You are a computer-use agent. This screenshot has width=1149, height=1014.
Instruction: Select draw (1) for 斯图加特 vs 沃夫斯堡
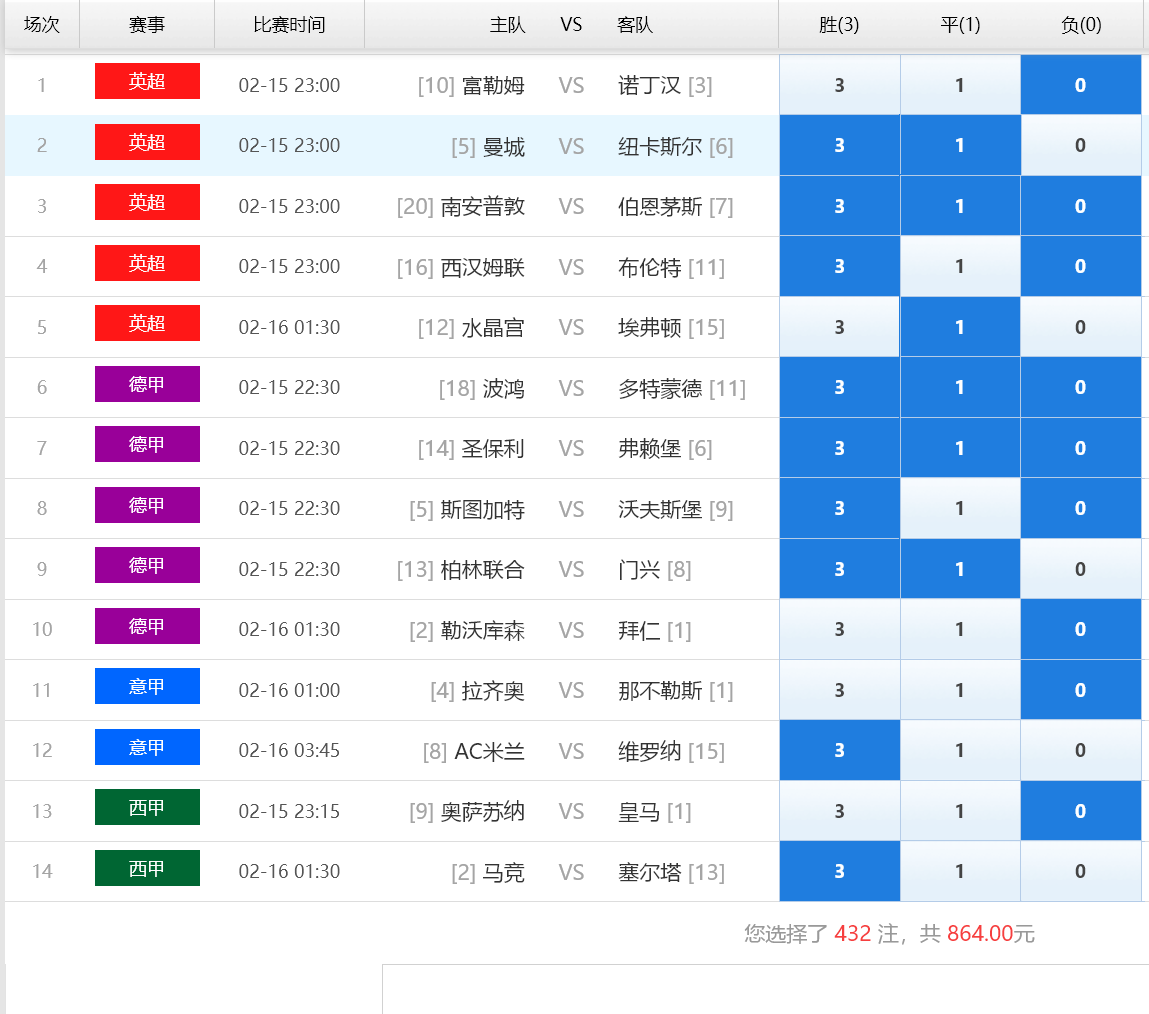[x=960, y=508]
